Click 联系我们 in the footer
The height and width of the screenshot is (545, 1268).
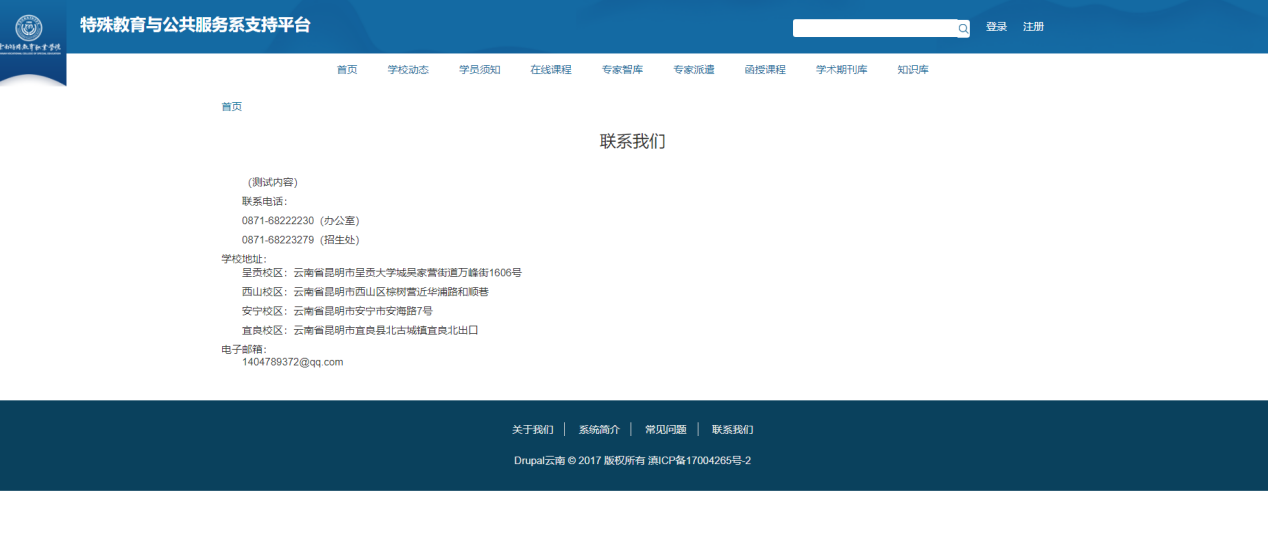pyautogui.click(x=732, y=430)
